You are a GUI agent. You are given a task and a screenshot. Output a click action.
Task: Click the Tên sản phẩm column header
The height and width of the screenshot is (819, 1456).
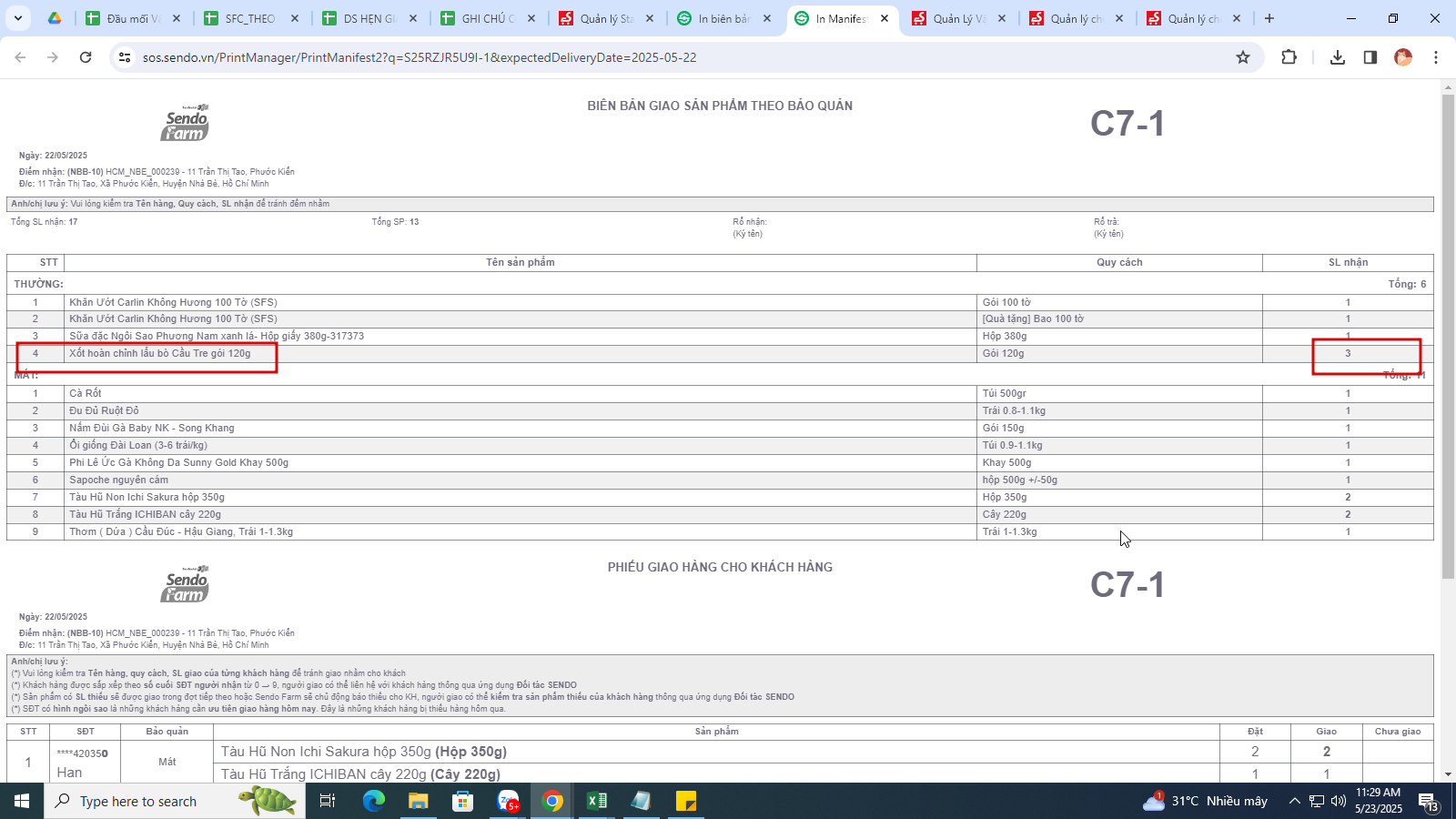click(520, 262)
